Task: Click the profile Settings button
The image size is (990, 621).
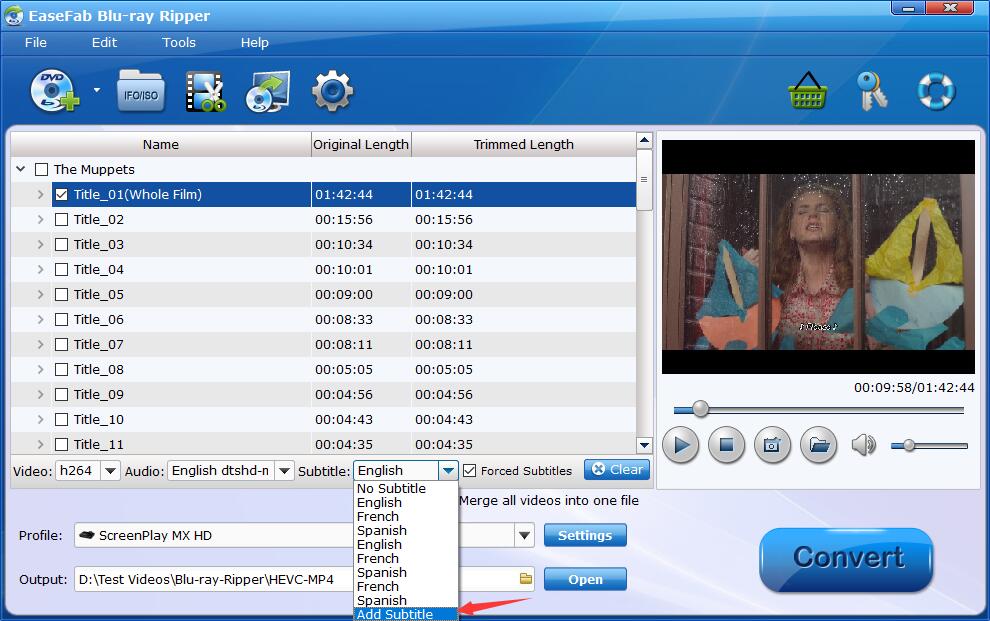Action: point(585,535)
